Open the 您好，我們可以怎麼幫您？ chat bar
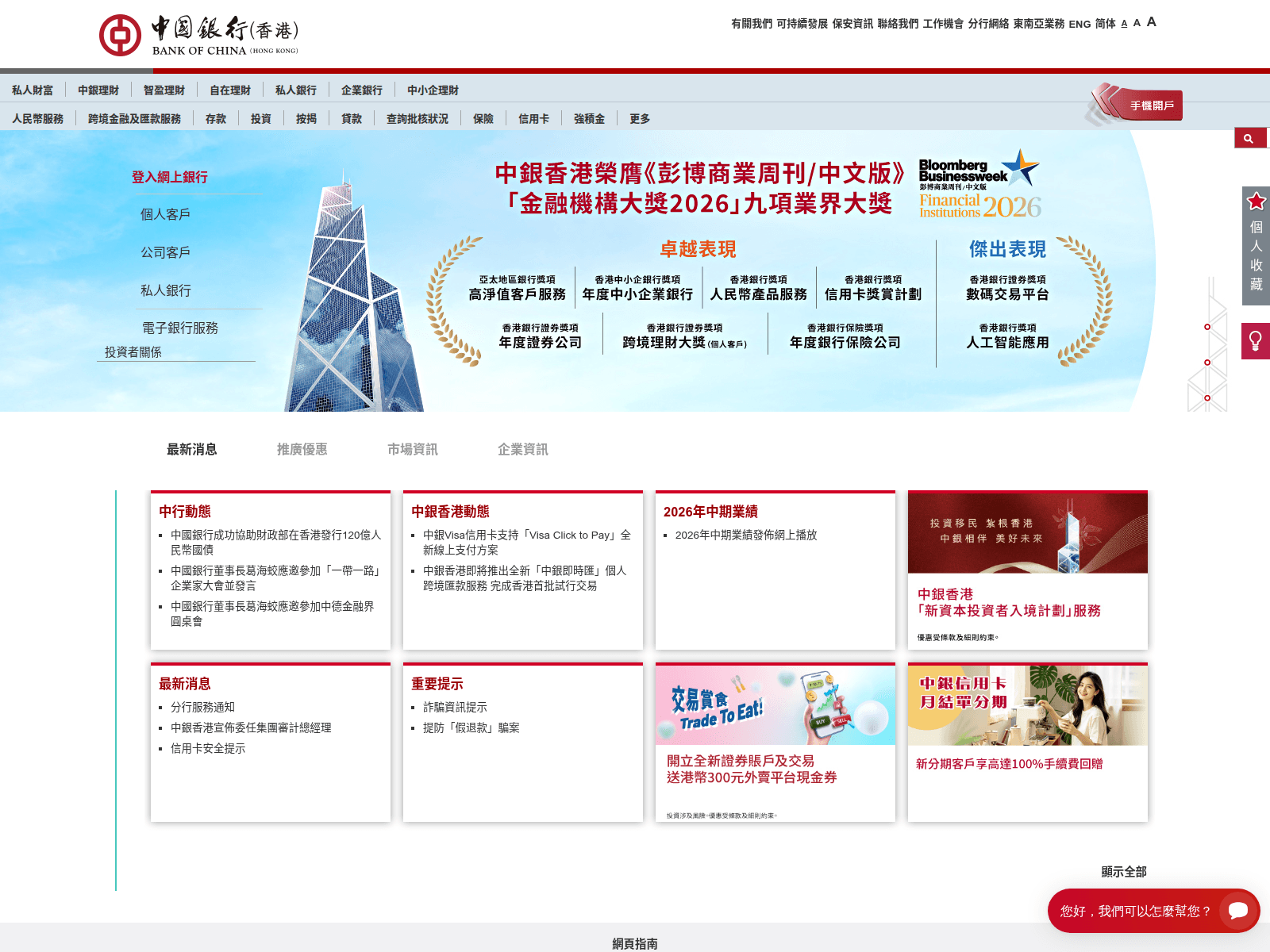 click(1153, 911)
